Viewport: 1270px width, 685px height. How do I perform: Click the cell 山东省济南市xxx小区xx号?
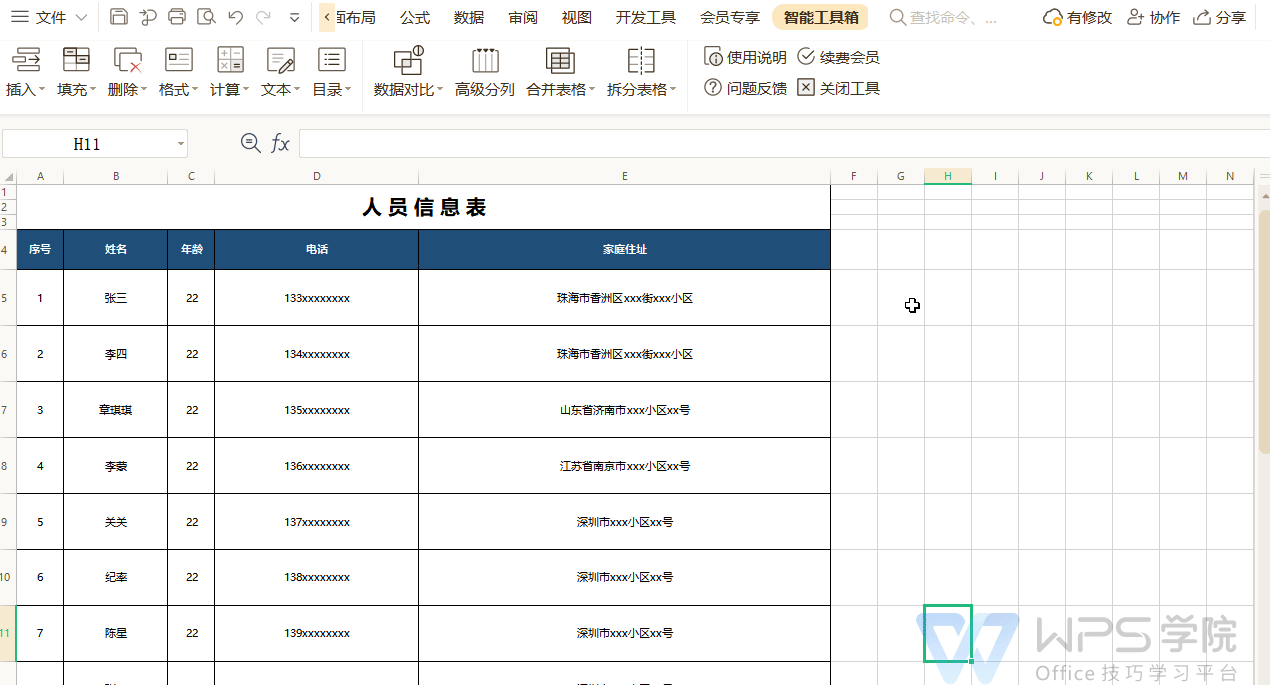pyautogui.click(x=625, y=410)
